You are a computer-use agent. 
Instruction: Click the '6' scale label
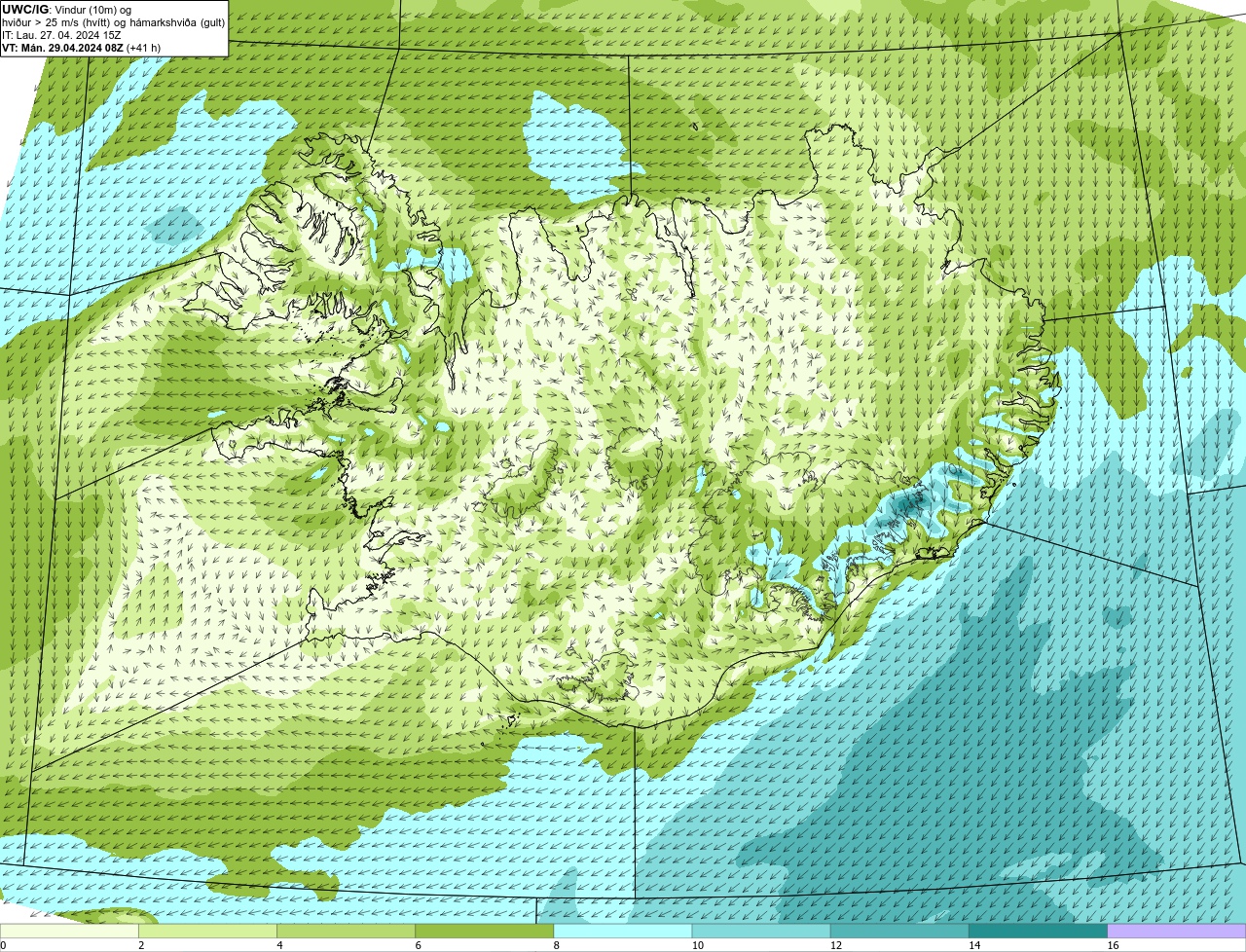418,945
